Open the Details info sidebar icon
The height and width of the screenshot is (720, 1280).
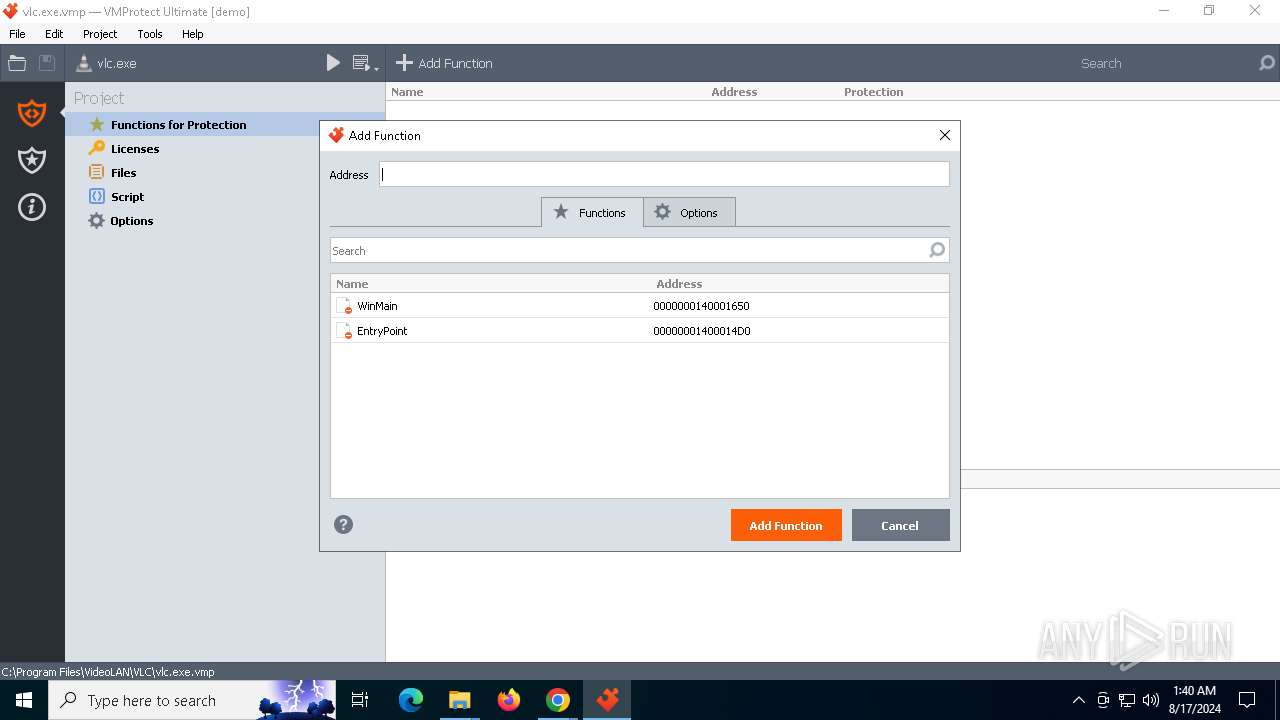[32, 207]
